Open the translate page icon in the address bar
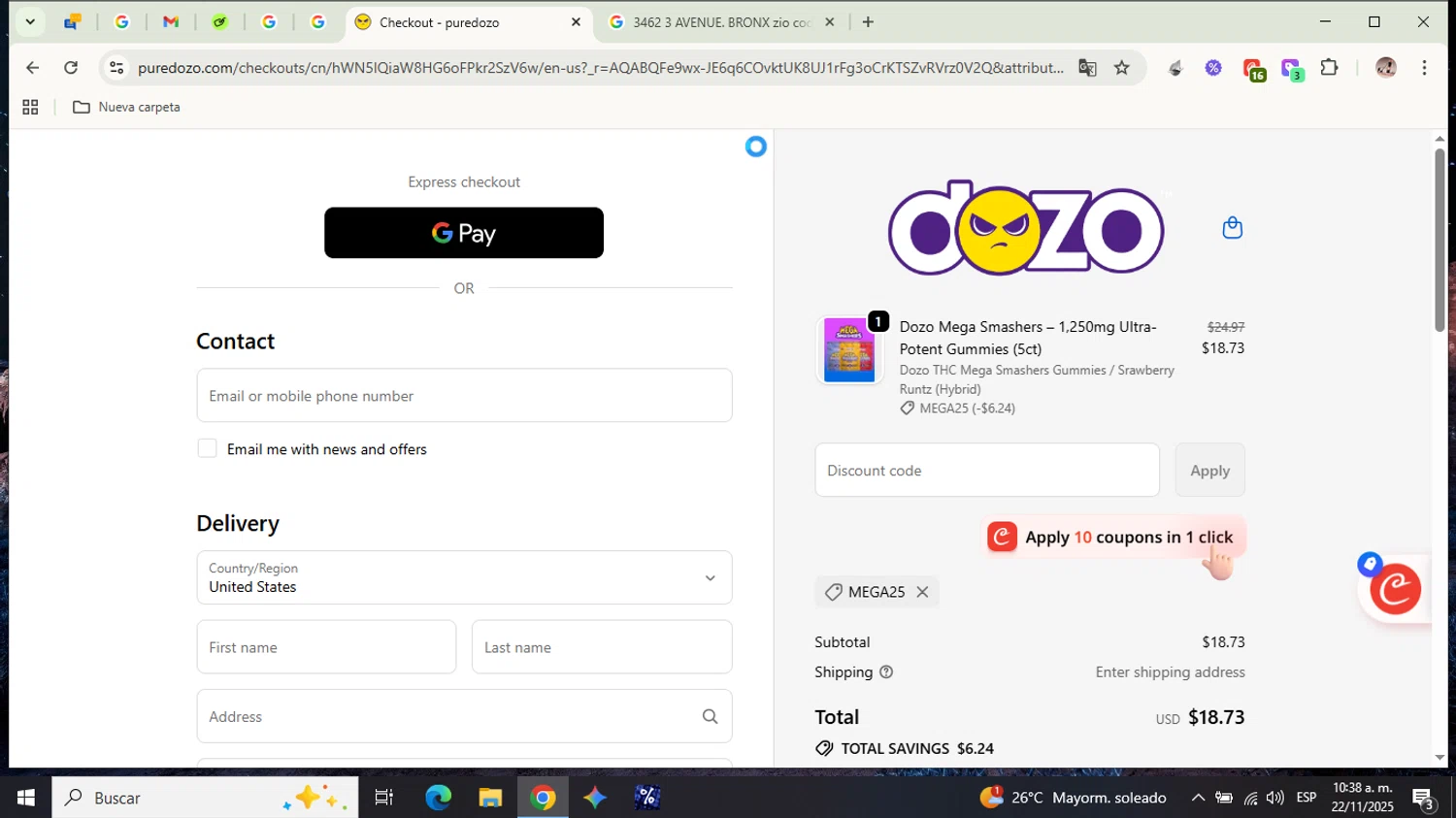This screenshot has width=1456, height=818. point(1087,68)
